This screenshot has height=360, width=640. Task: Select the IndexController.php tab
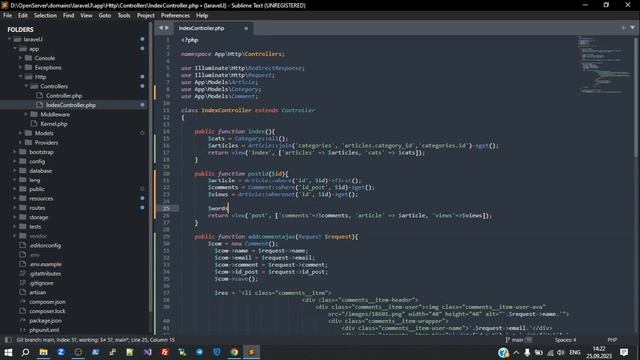coord(212,28)
